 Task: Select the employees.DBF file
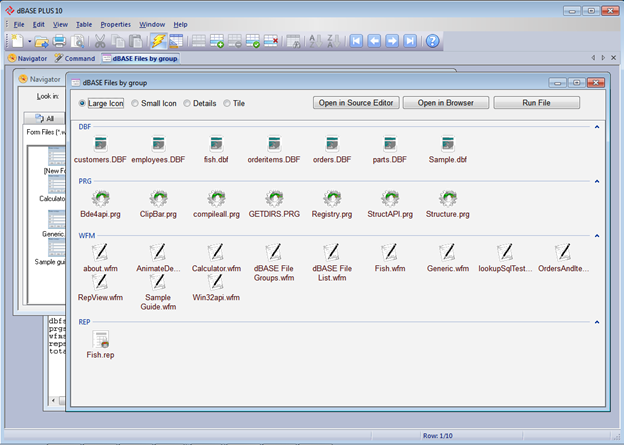point(158,149)
